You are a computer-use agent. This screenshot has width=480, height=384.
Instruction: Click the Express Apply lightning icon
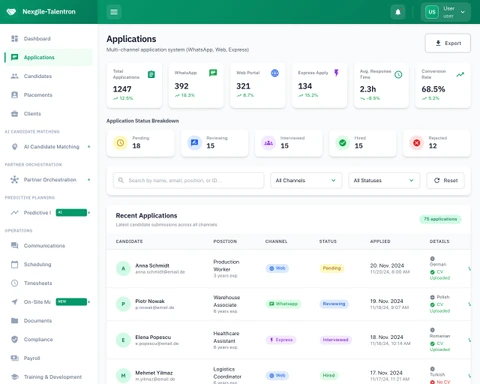(x=336, y=73)
